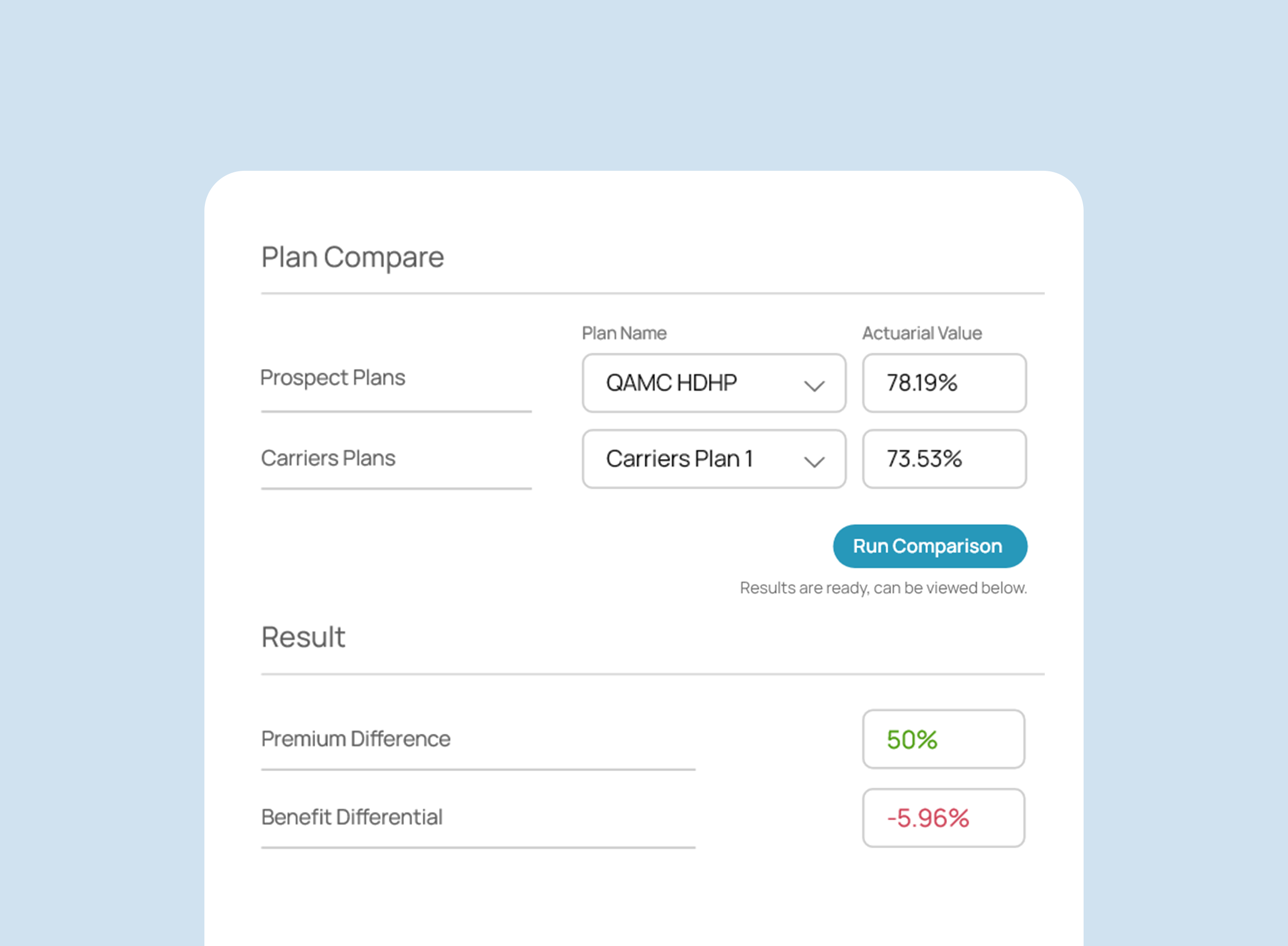Click the divider line under Plan Compare
The width and height of the screenshot is (1288, 946).
pos(653,293)
